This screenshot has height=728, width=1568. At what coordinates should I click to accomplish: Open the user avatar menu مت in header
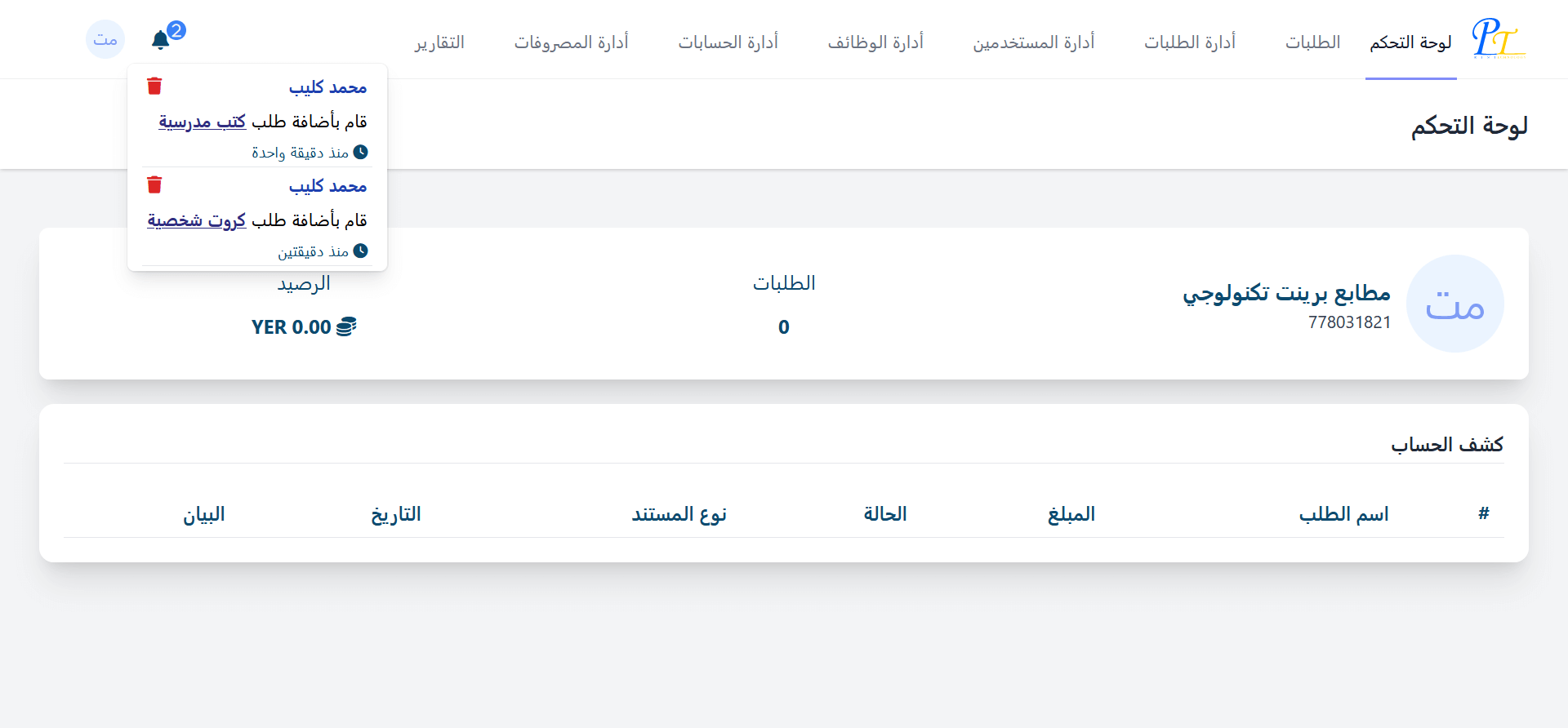(x=105, y=39)
